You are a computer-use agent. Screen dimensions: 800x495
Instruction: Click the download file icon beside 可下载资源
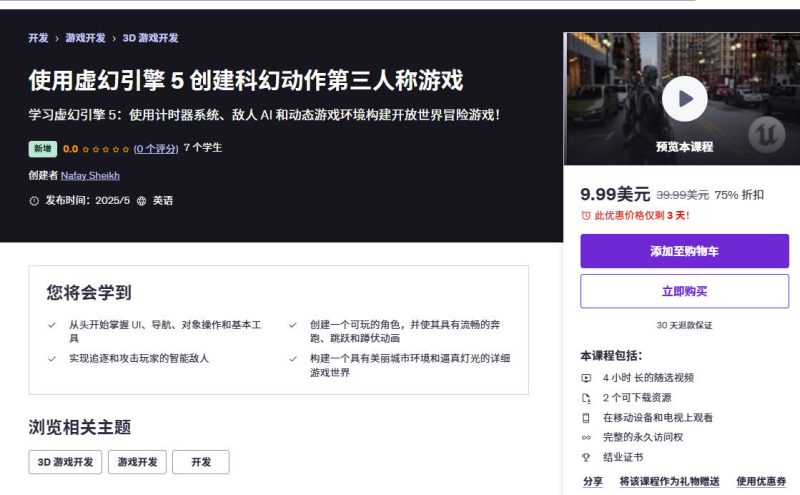[x=586, y=398]
